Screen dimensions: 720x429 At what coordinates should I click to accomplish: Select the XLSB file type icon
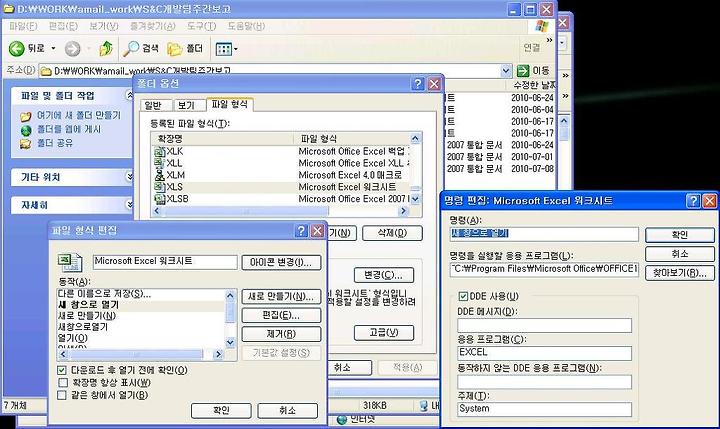point(159,199)
